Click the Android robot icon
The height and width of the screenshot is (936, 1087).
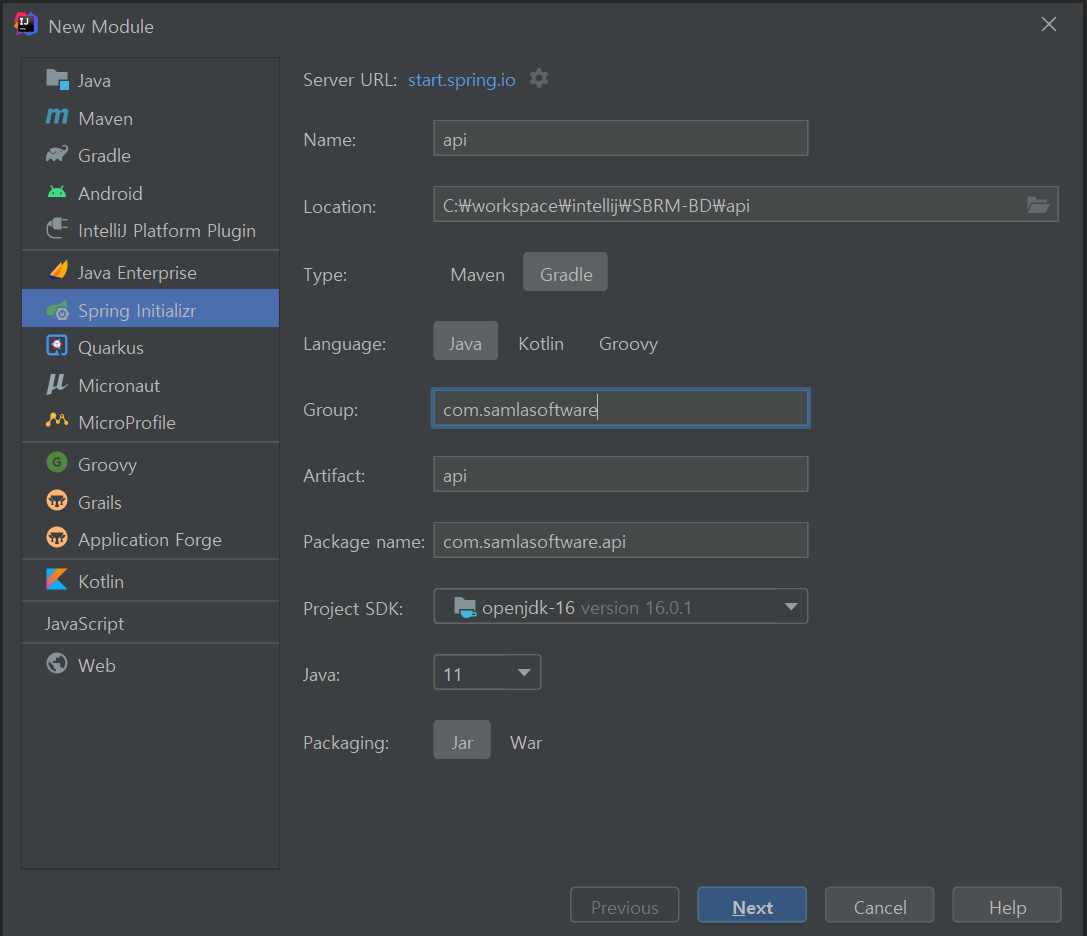pos(57,192)
